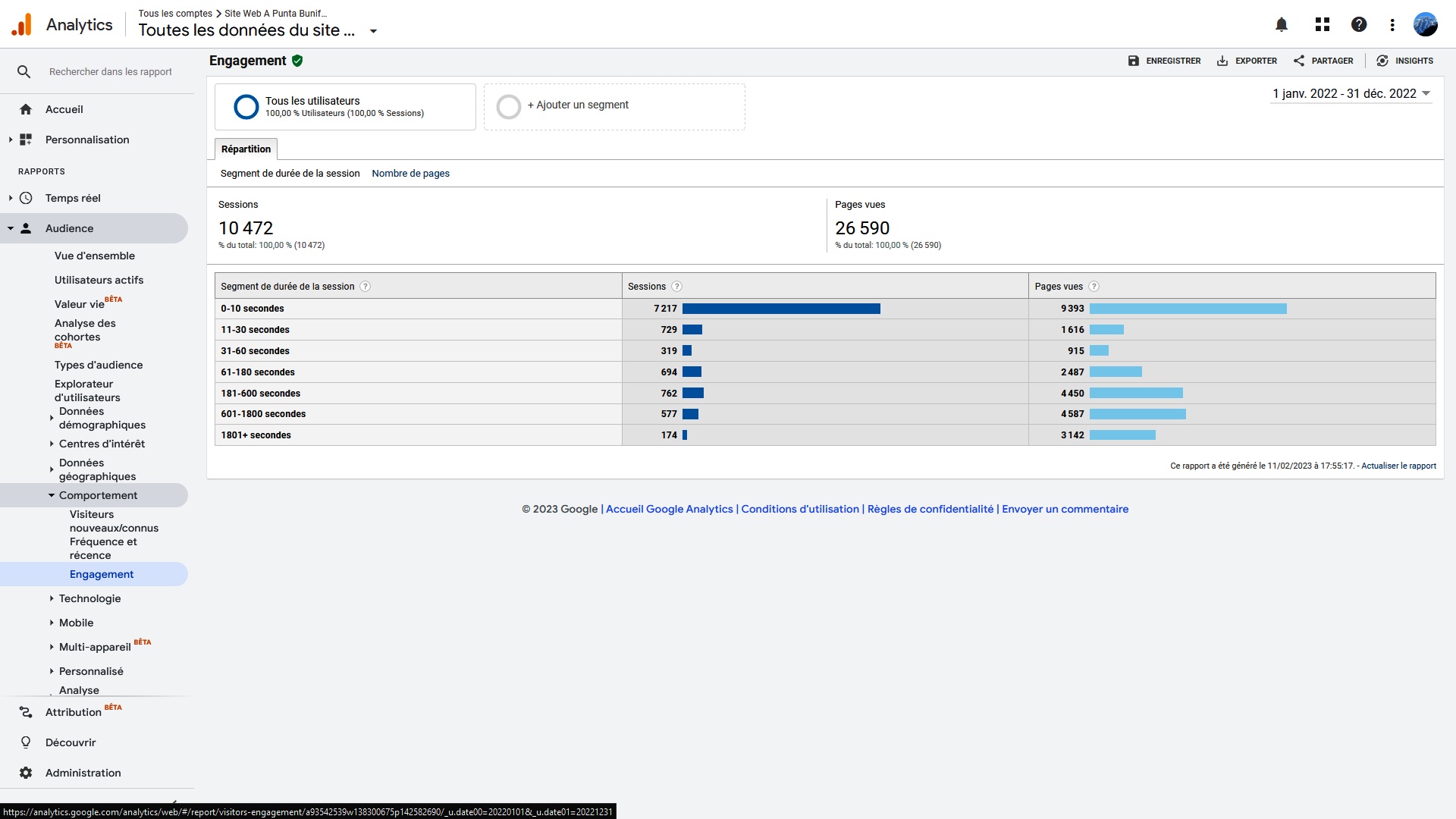Click the 601-1800 secondes row label
Screen dimensions: 1456x819
click(x=263, y=414)
